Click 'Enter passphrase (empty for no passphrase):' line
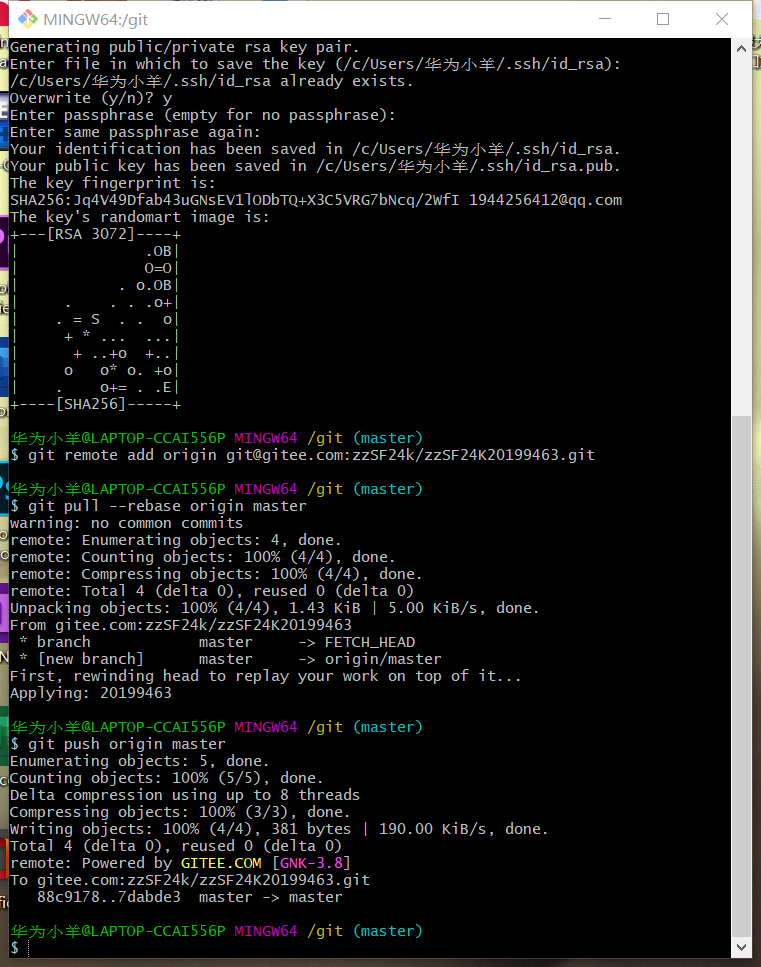Screen dimensions: 761x967 pos(203,115)
